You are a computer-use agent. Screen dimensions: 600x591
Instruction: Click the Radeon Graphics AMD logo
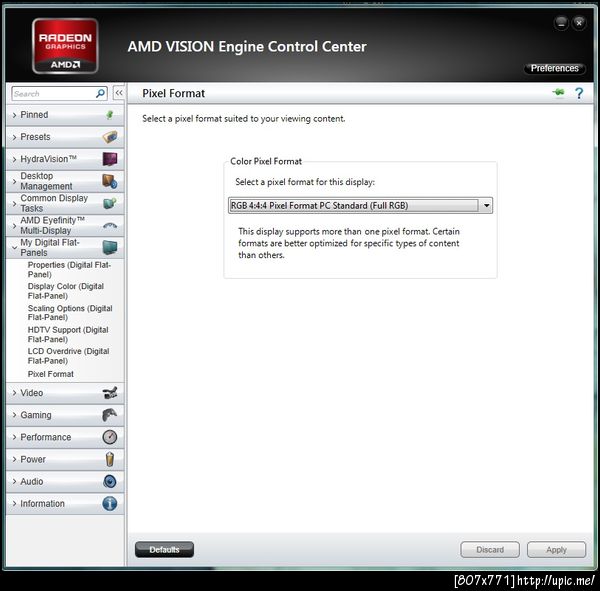(65, 46)
